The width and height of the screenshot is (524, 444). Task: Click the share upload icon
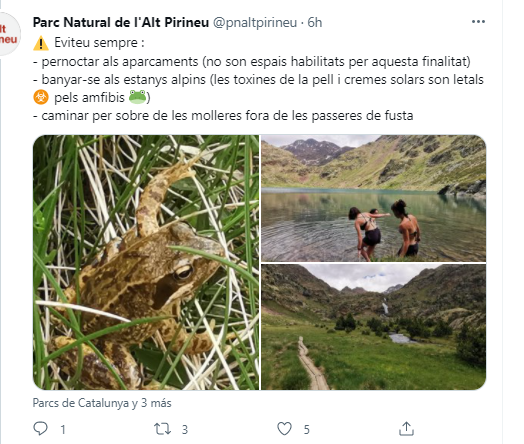click(406, 429)
